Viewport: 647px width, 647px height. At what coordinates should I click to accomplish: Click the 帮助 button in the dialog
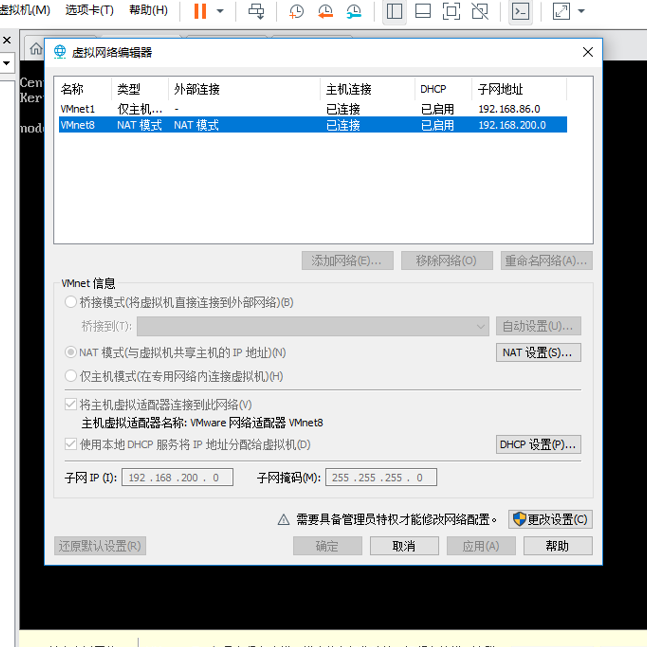(558, 546)
